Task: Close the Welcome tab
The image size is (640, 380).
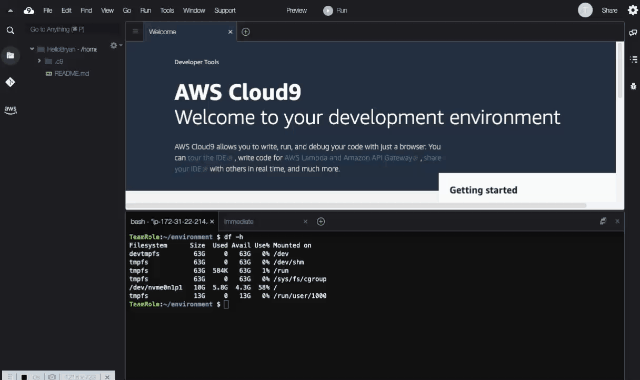Action: click(x=230, y=32)
